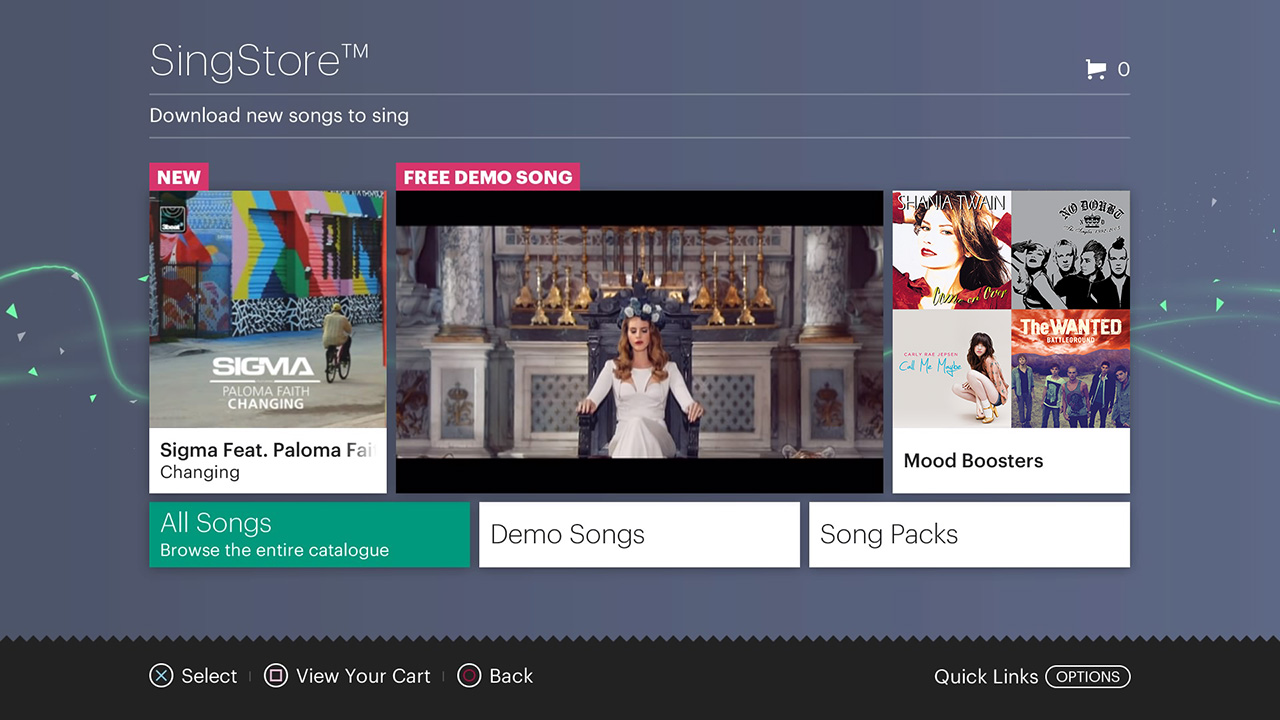This screenshot has width=1280, height=720.
Task: Open the Song Packs tile
Action: tap(969, 535)
